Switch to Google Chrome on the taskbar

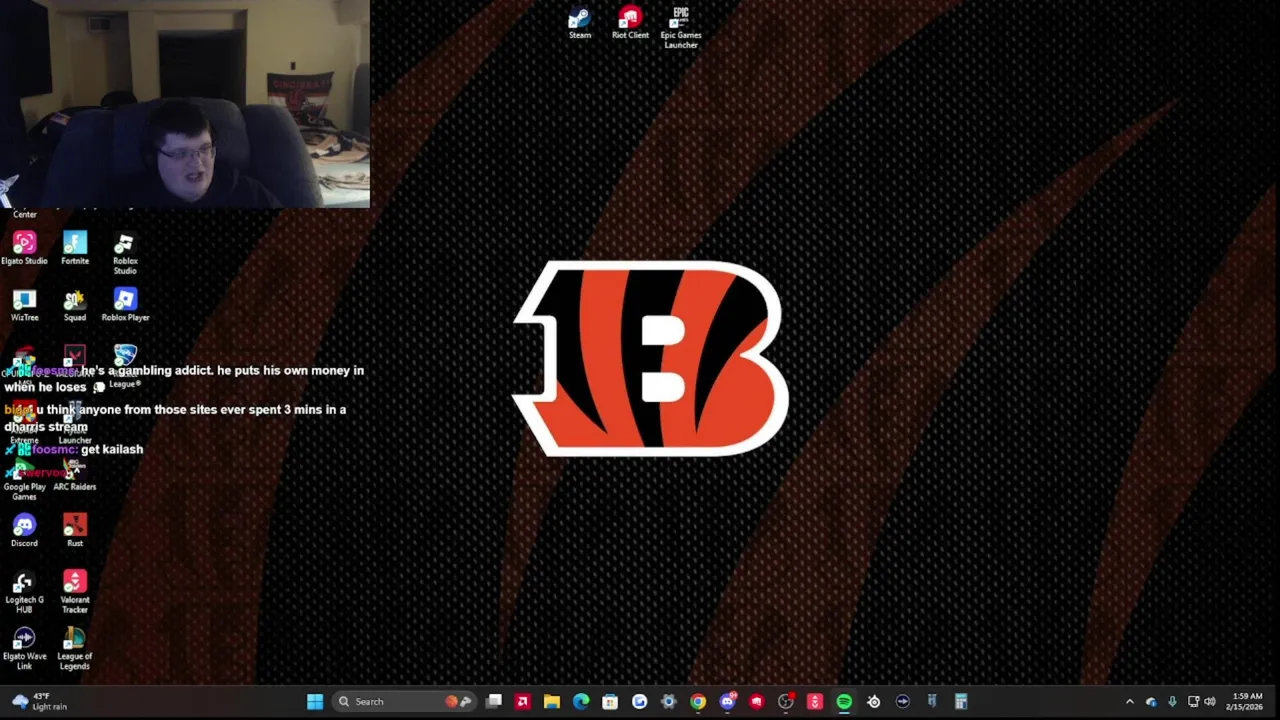698,702
